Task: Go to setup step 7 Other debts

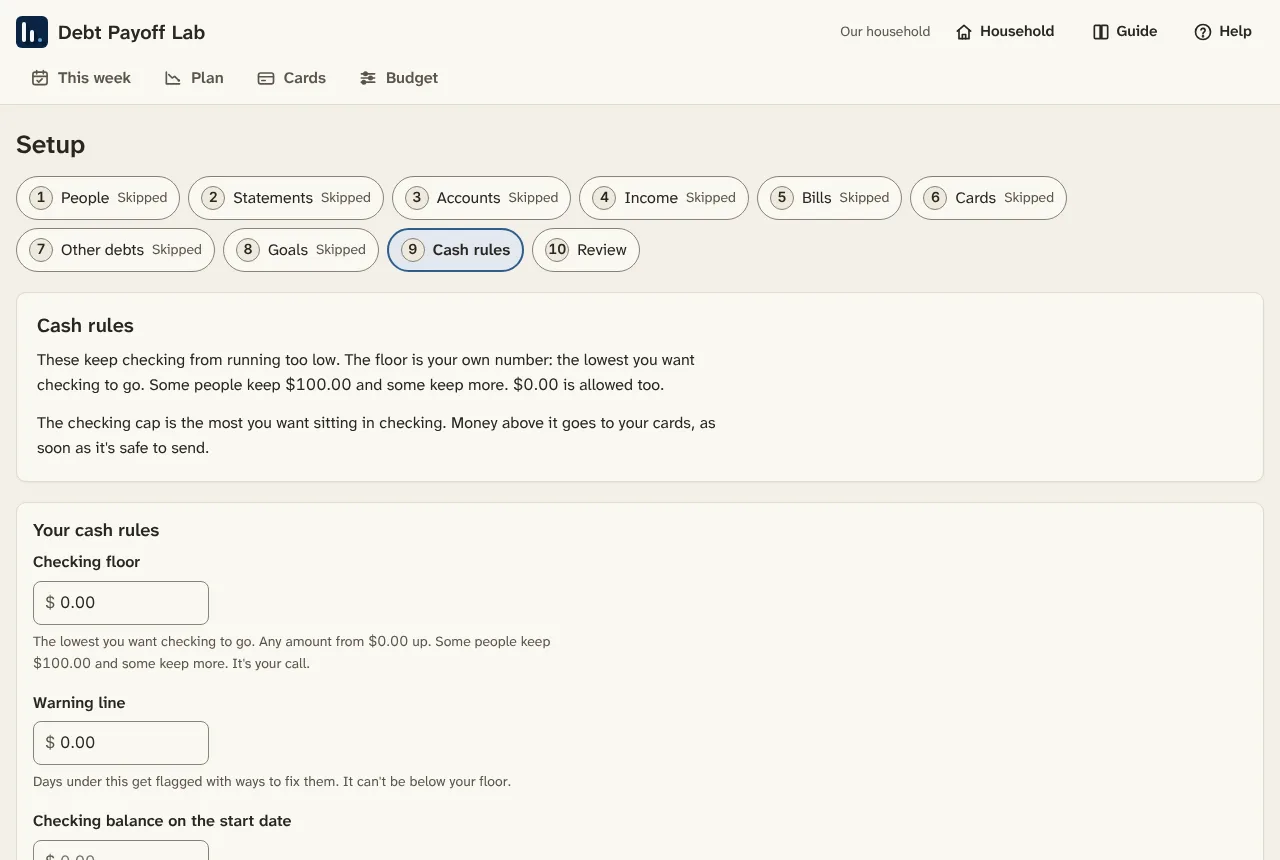Action: (115, 250)
